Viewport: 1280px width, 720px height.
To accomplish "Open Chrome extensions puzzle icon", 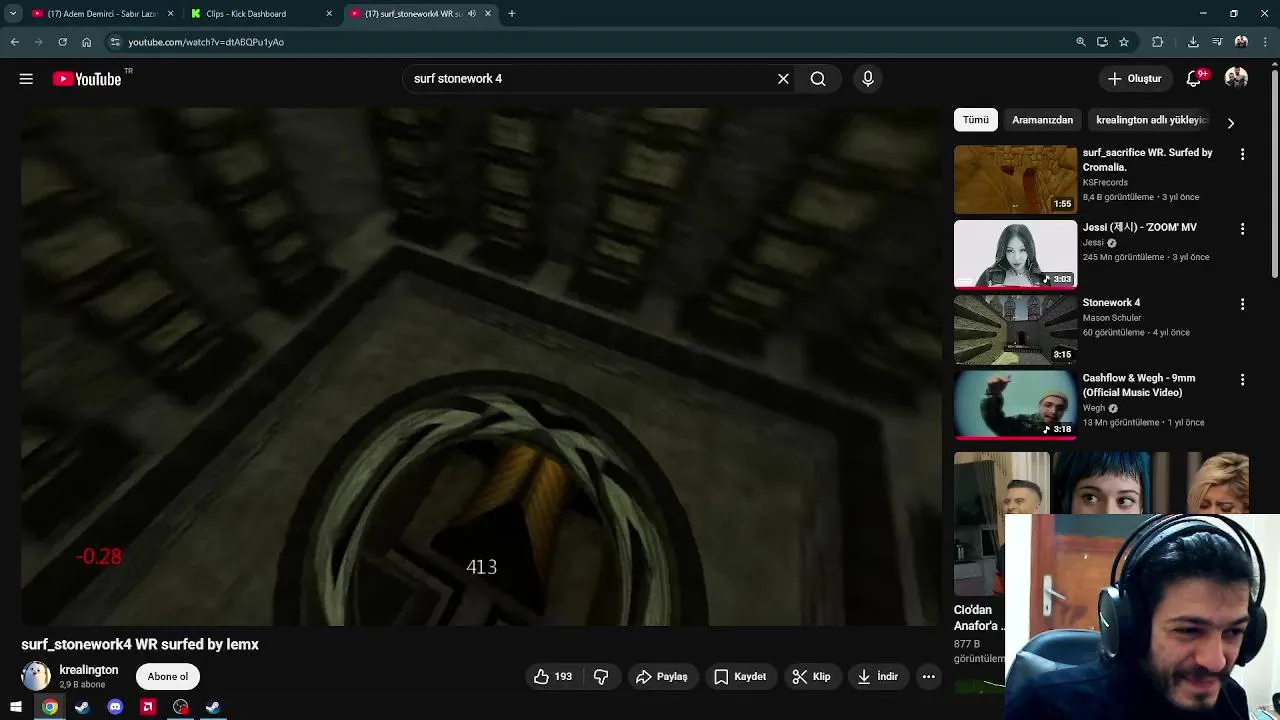I will 1158,42.
